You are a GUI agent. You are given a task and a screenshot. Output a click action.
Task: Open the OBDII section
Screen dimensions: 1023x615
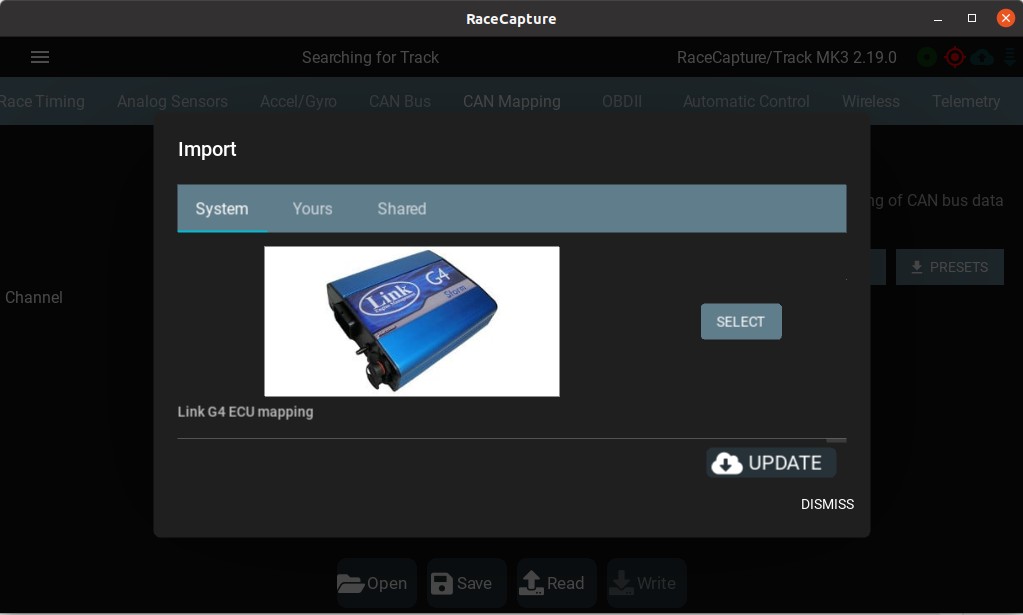(622, 102)
